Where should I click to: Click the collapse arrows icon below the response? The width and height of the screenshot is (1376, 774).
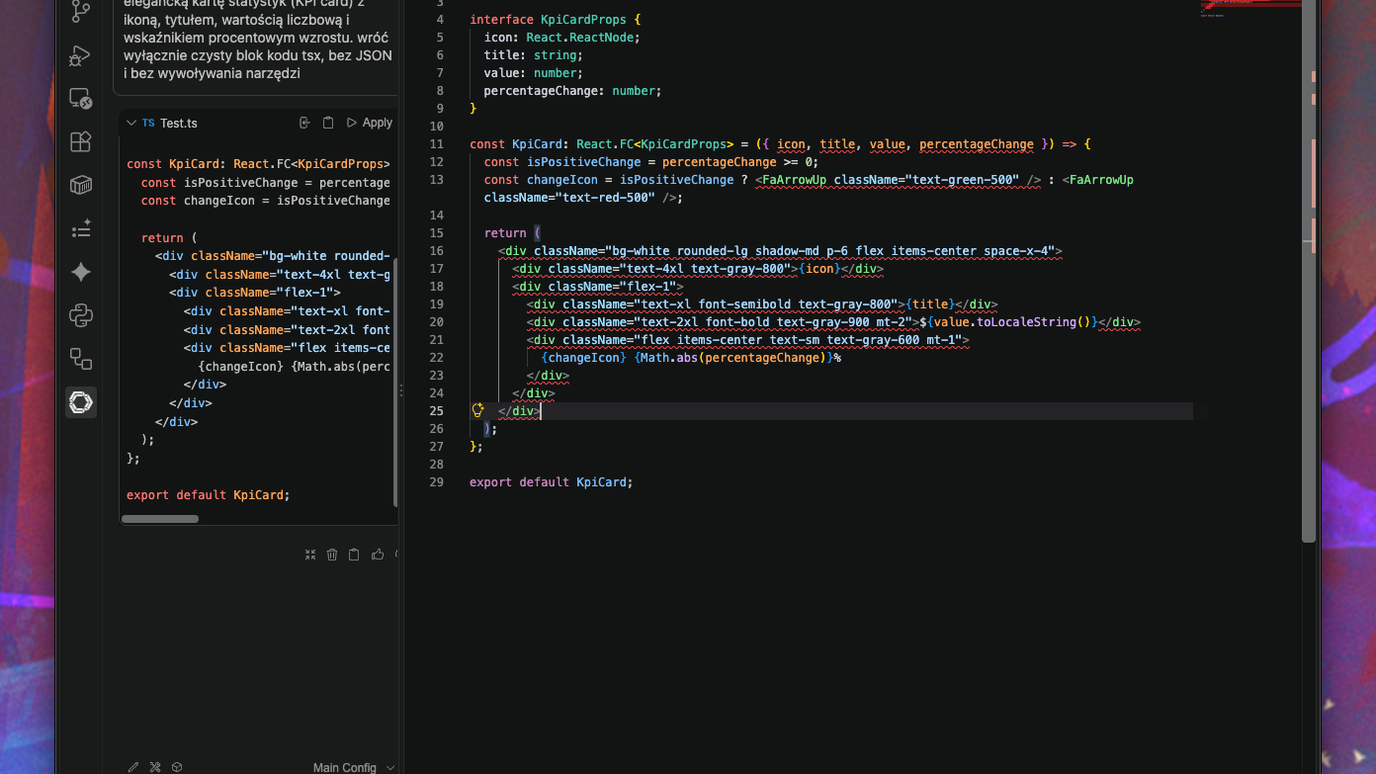(x=310, y=555)
